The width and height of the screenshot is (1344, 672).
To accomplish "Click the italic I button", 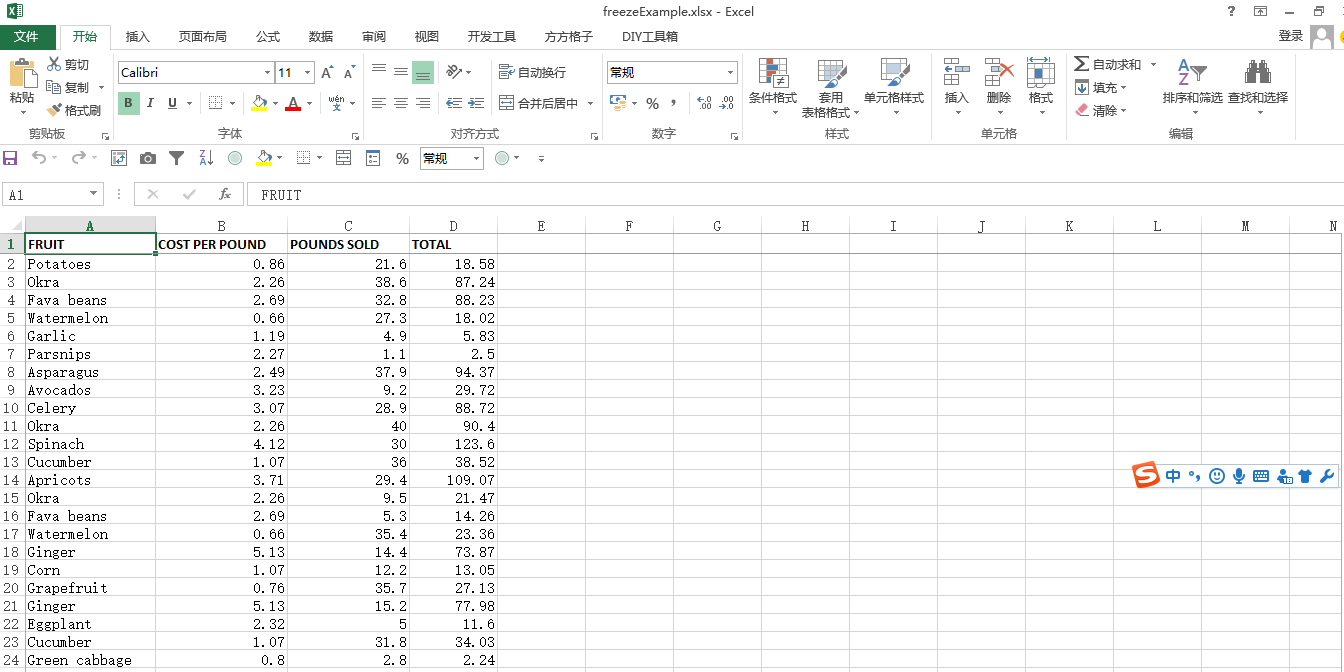I will [150, 103].
